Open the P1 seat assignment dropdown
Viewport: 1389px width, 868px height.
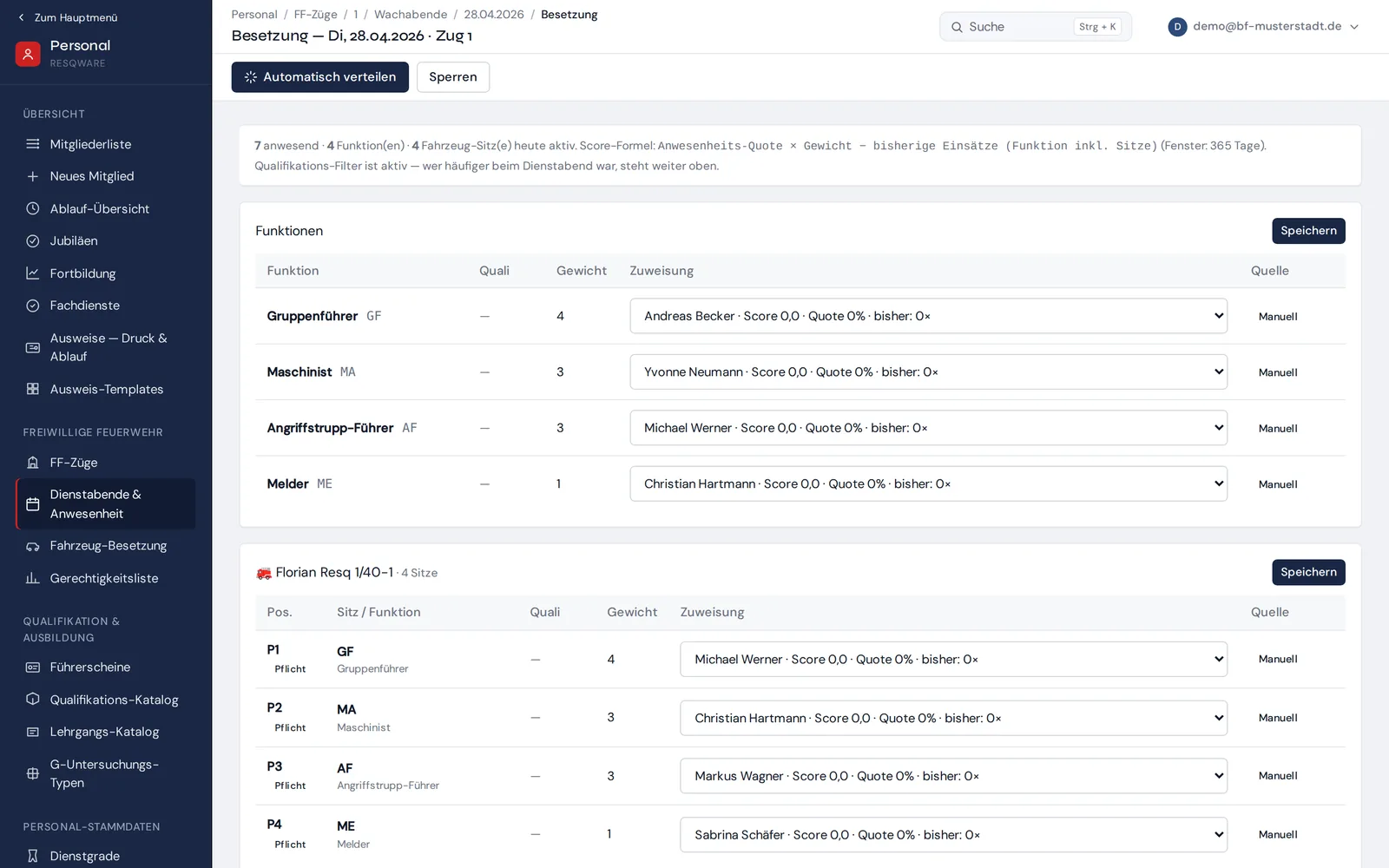pos(953,660)
